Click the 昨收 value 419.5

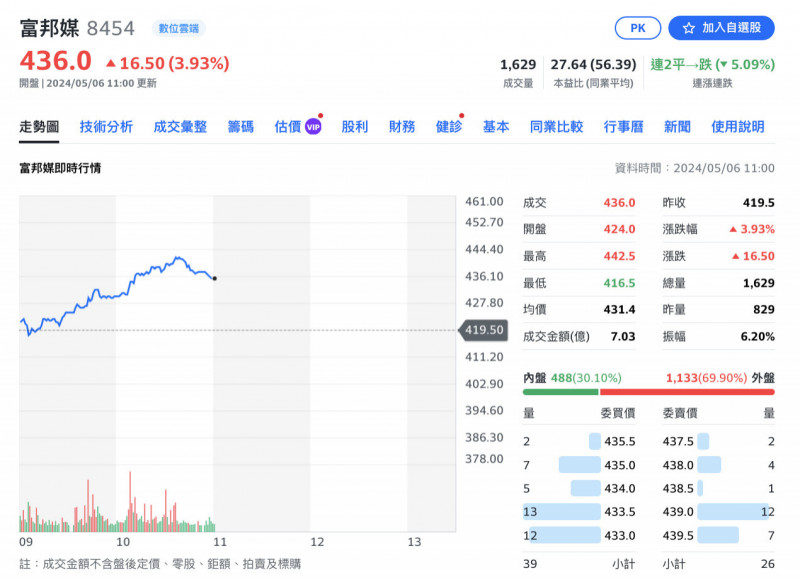(x=759, y=202)
